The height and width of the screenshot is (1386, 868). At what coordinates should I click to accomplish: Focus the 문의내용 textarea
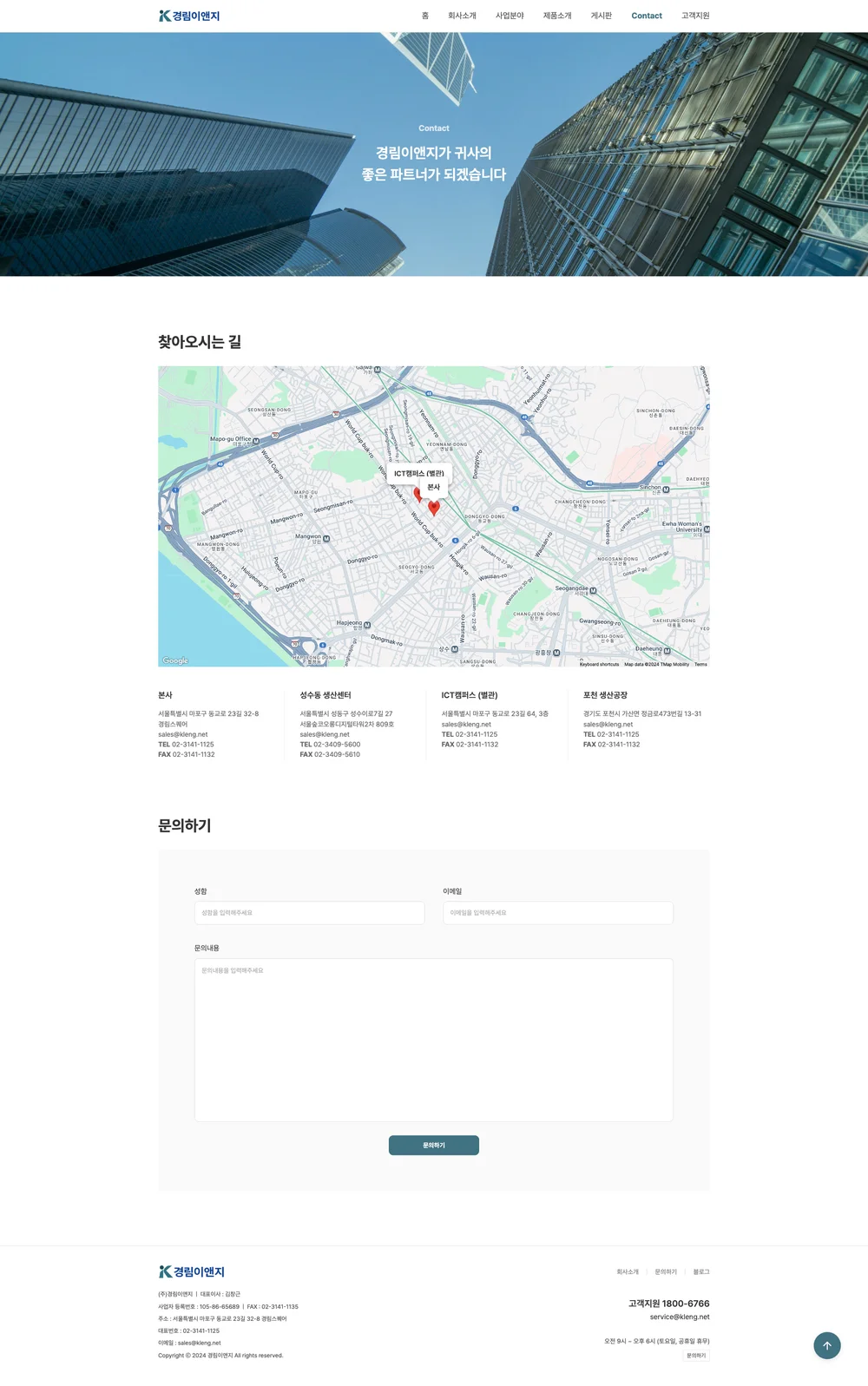point(434,1040)
